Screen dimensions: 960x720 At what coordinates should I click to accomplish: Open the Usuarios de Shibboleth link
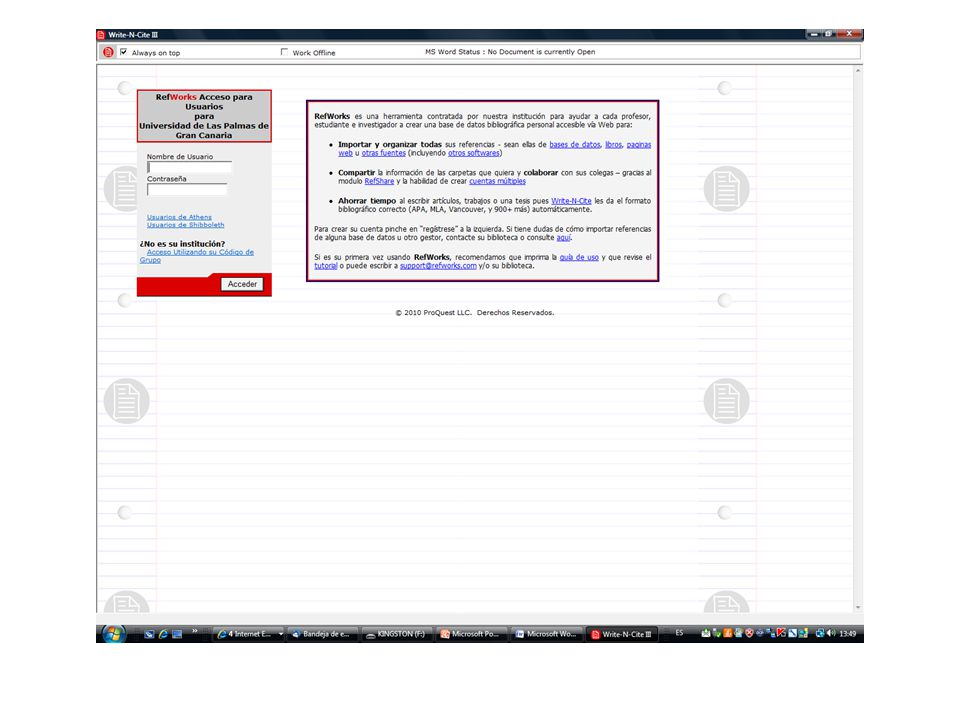click(186, 225)
